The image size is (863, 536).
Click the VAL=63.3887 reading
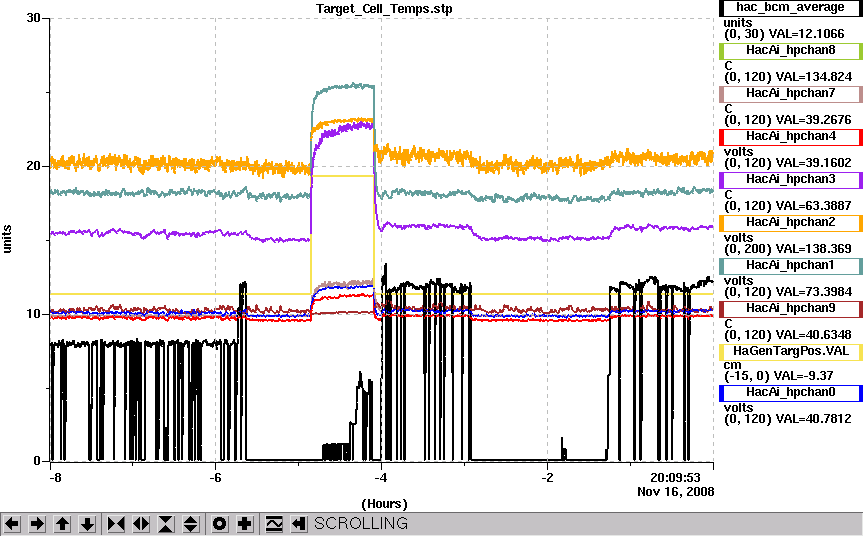tap(813, 206)
